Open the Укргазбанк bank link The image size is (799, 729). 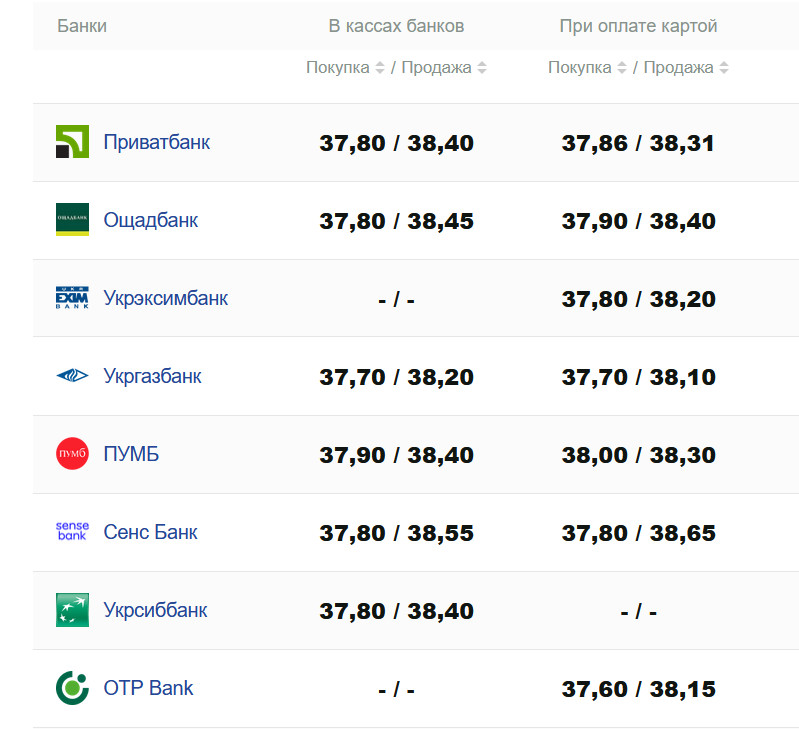tap(153, 376)
